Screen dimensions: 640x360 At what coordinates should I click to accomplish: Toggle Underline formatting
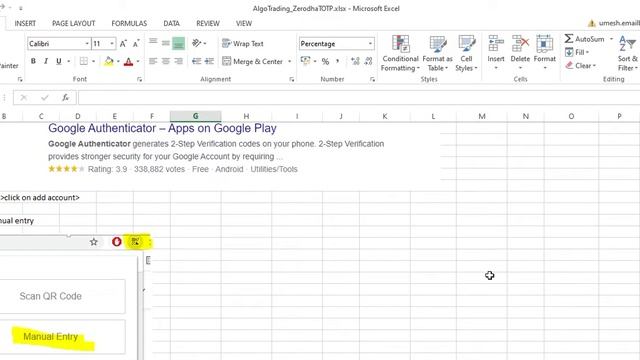coord(59,61)
